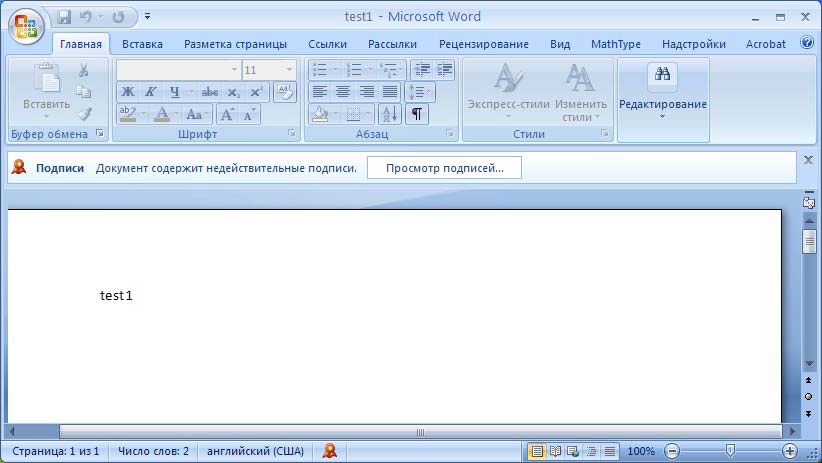The width and height of the screenshot is (822, 463).
Task: Click Просмотр подписей button
Action: click(444, 168)
